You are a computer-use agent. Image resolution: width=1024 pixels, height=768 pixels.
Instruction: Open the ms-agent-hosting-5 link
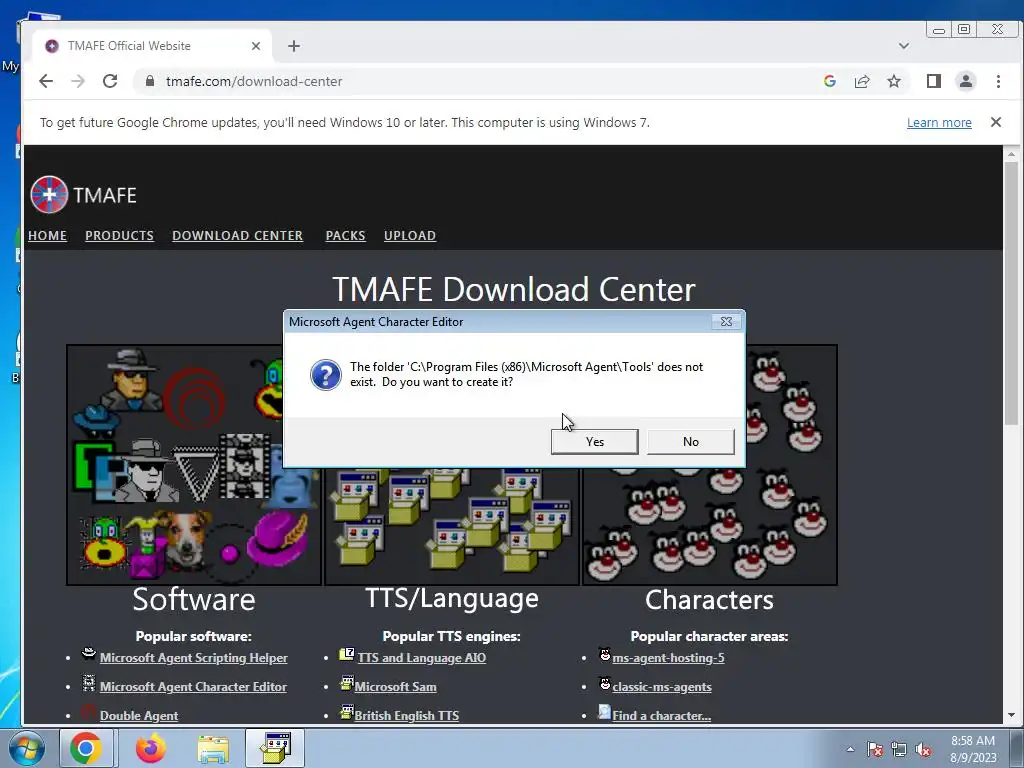[668, 658]
